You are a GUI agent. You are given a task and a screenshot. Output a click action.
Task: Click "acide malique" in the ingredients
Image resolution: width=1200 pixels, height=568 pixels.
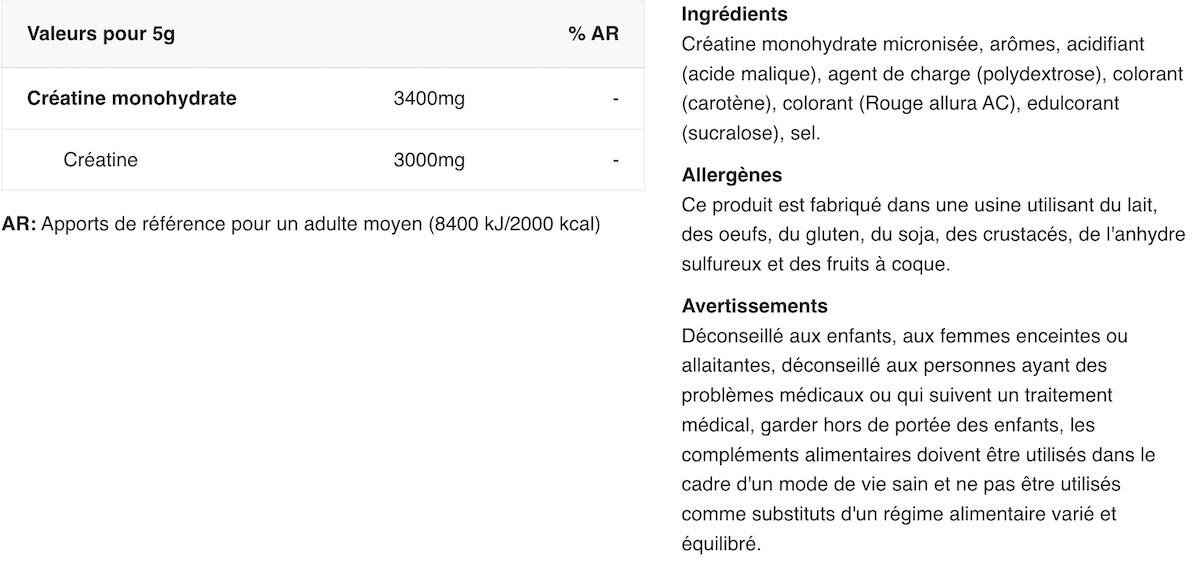pyautogui.click(x=739, y=74)
